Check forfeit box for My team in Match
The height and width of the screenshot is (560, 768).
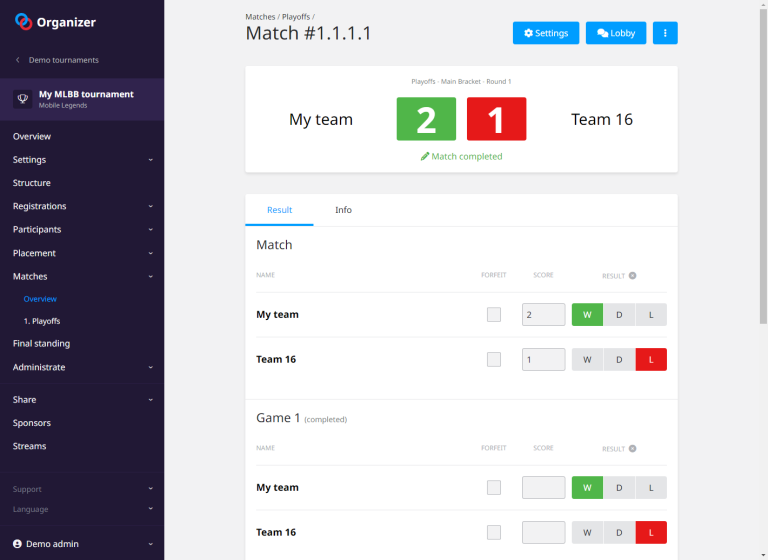494,314
